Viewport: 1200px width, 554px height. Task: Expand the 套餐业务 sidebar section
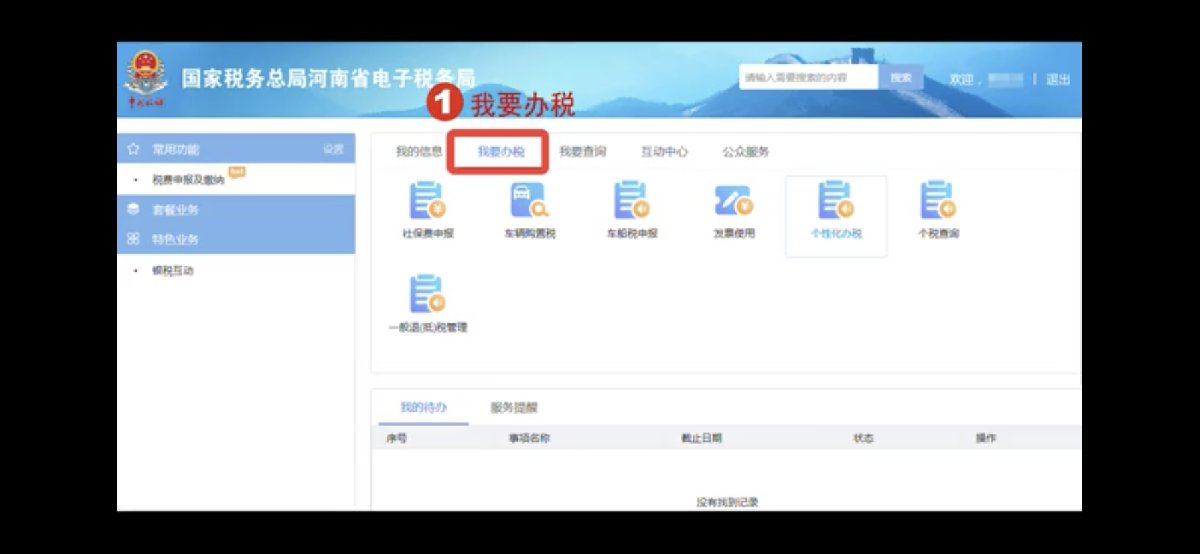point(236,210)
